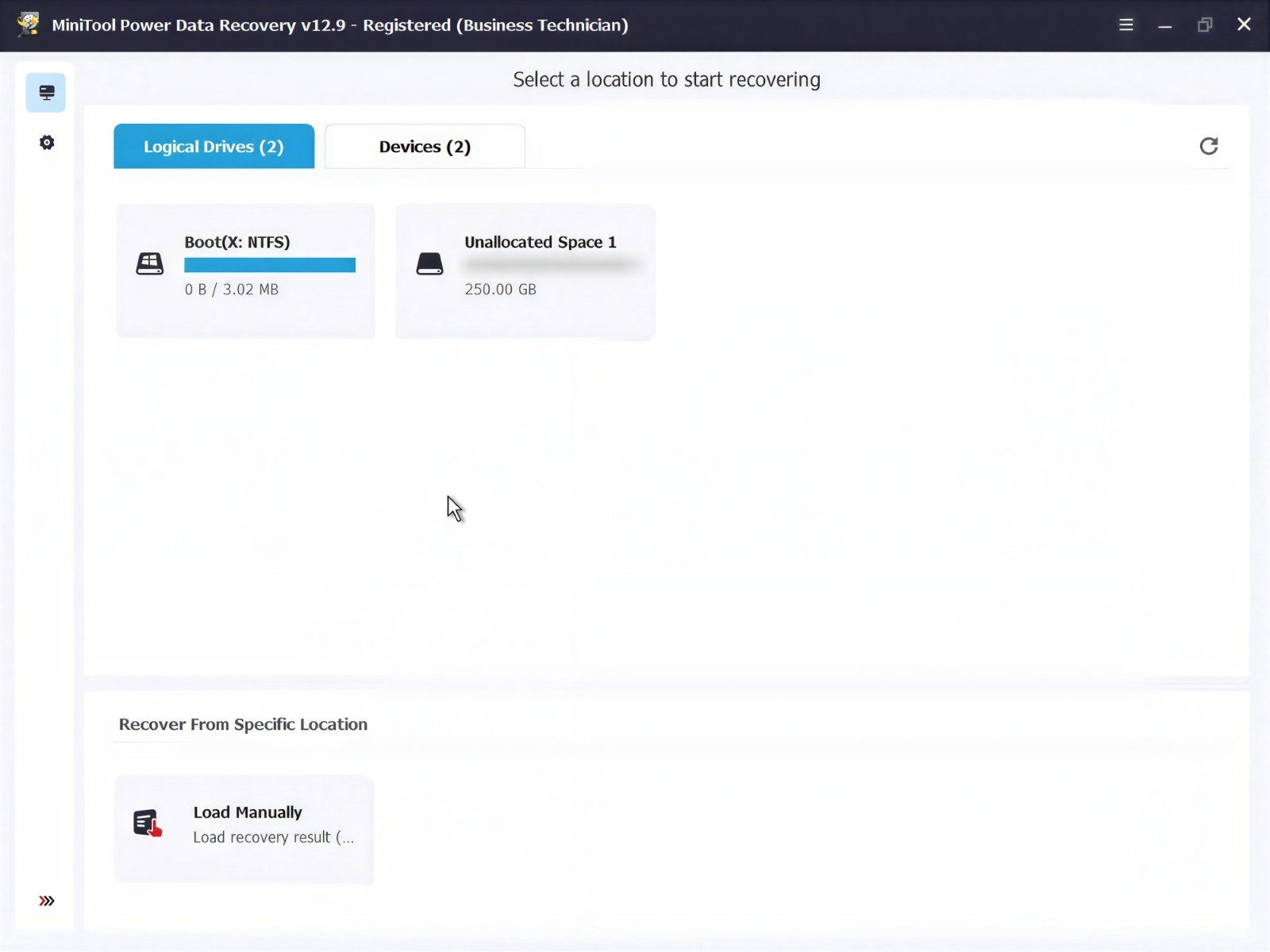Click the Boot(X: NTFS) drive icon
This screenshot has height=952, width=1270.
[x=149, y=264]
